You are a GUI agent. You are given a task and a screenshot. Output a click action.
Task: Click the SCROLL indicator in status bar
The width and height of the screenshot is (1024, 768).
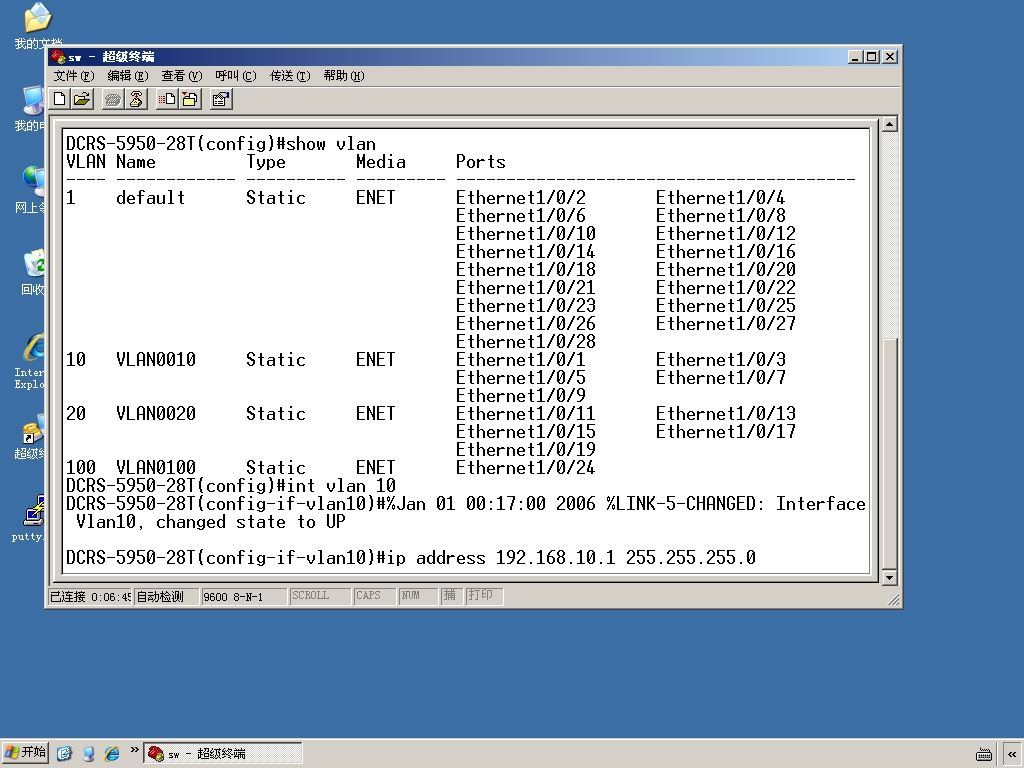coord(319,596)
